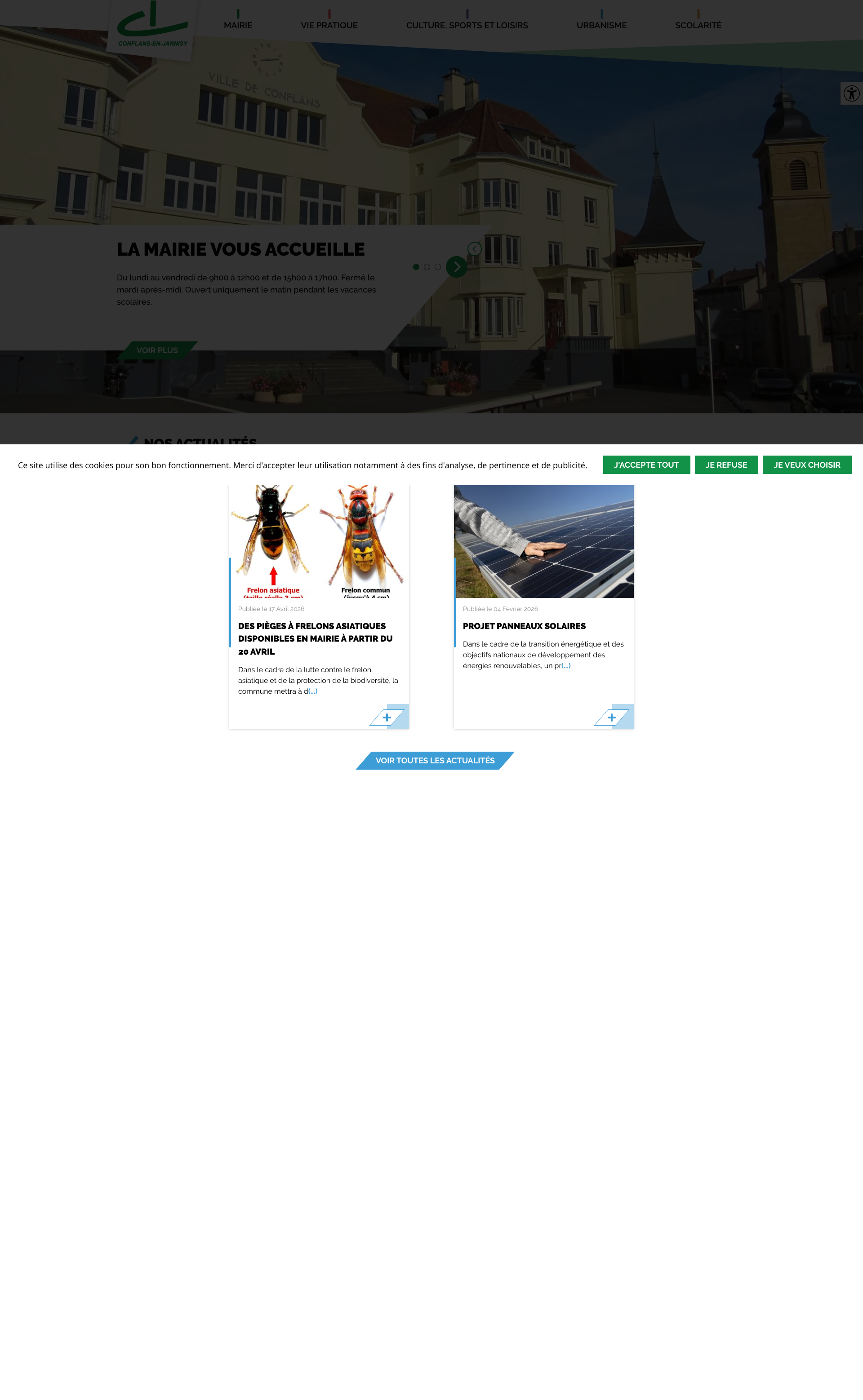Select the third carousel dot

coord(438,267)
